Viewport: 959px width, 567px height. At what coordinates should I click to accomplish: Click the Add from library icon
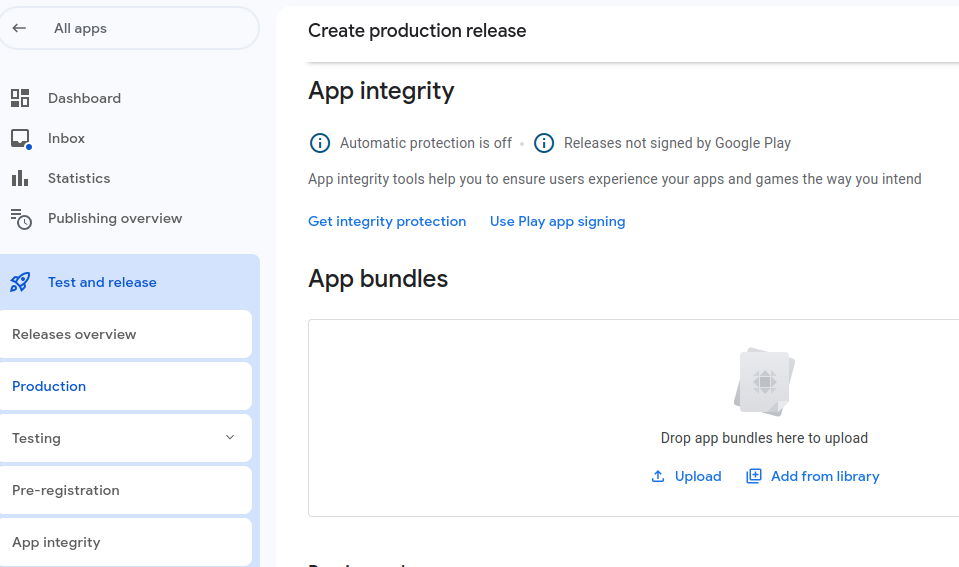[x=754, y=476]
